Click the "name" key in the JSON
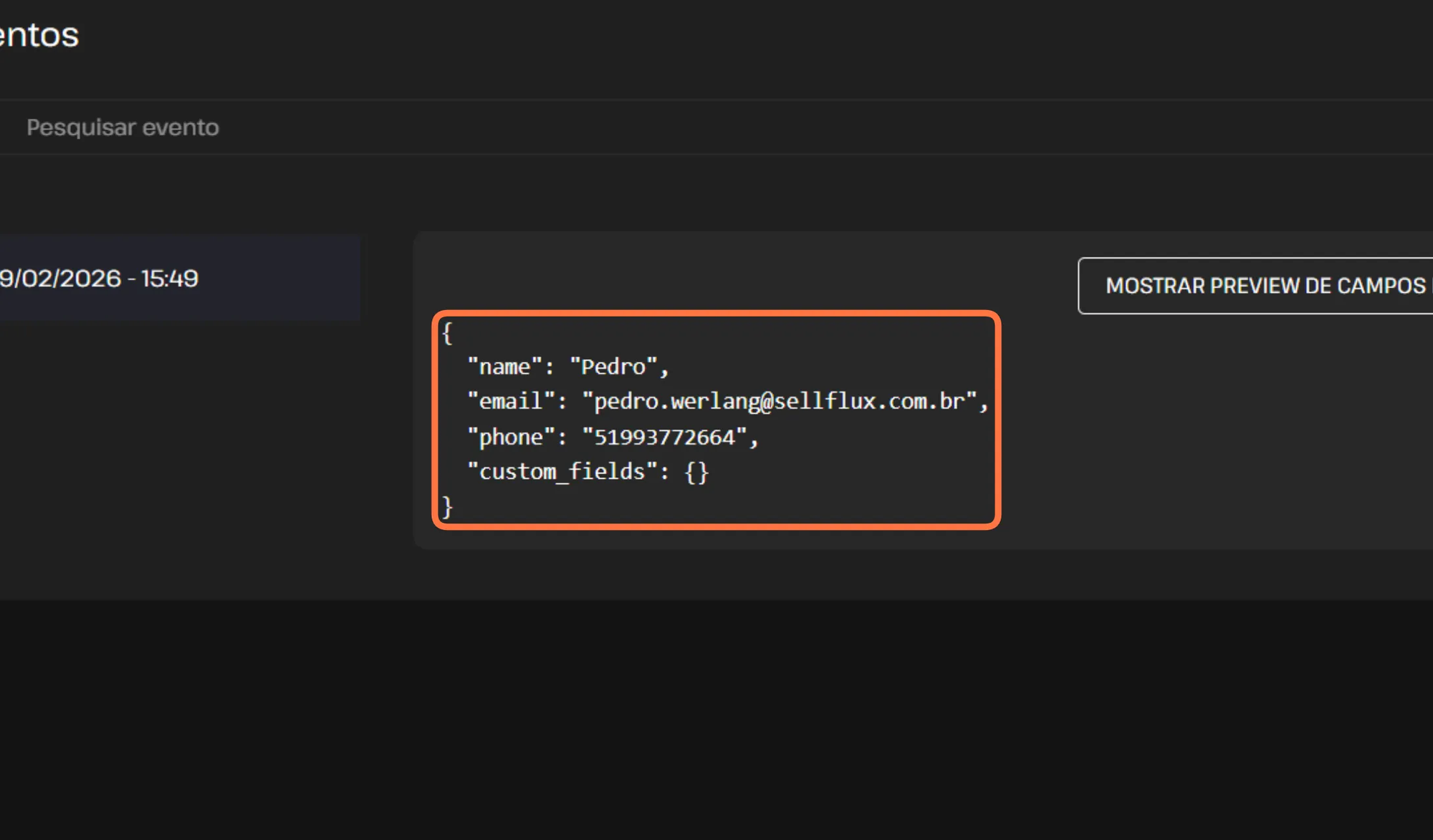The image size is (1433, 840). [504, 367]
